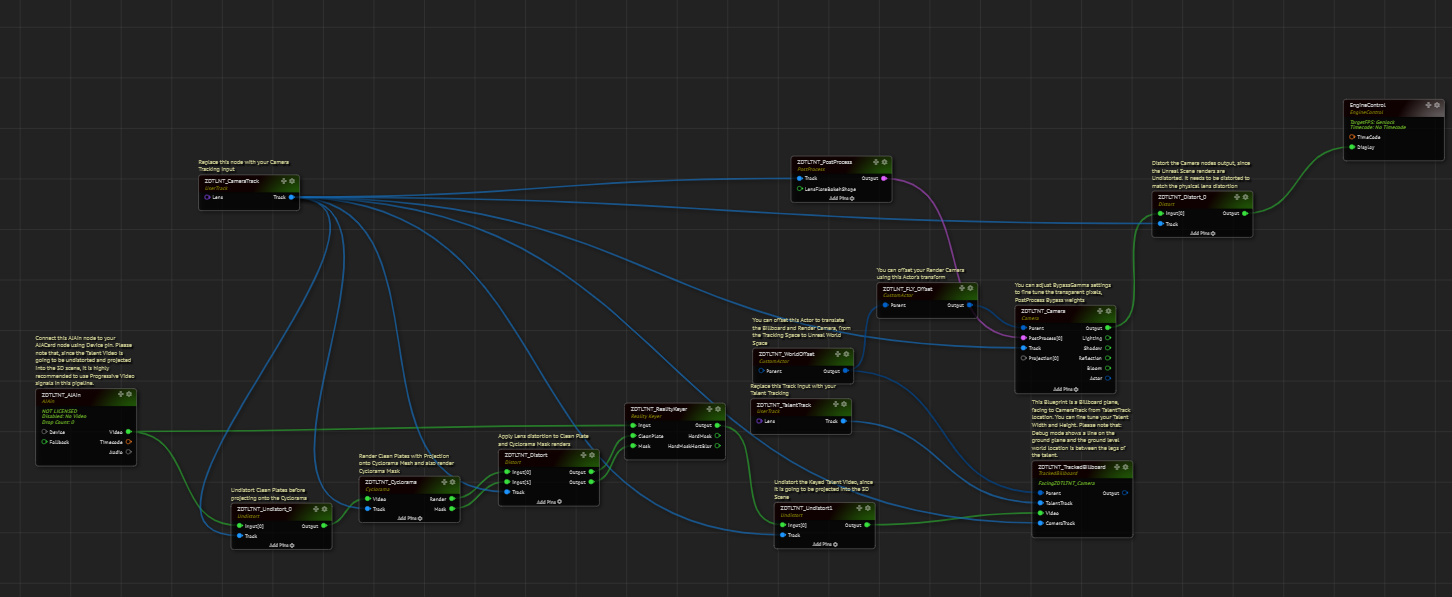The image size is (1452, 597).
Task: Click the move icon on ZDTLTNT_PostProcess node
Action: click(875, 161)
